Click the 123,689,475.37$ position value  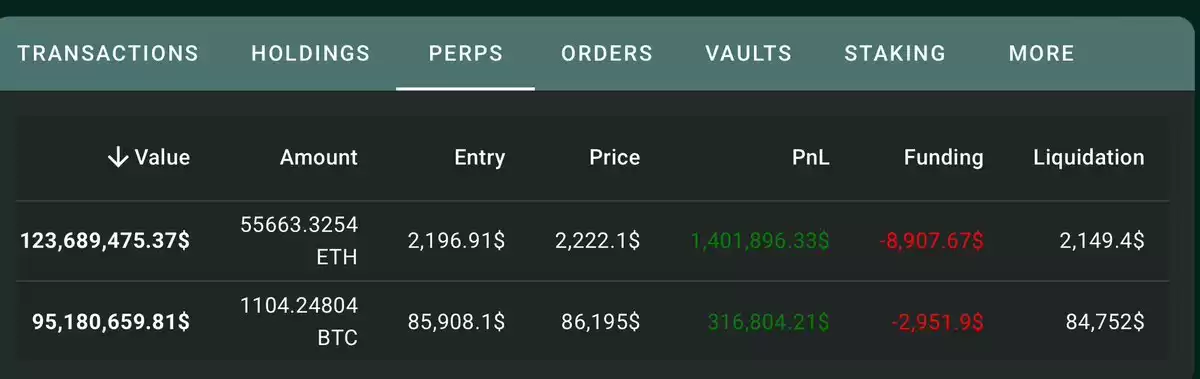(x=105, y=241)
